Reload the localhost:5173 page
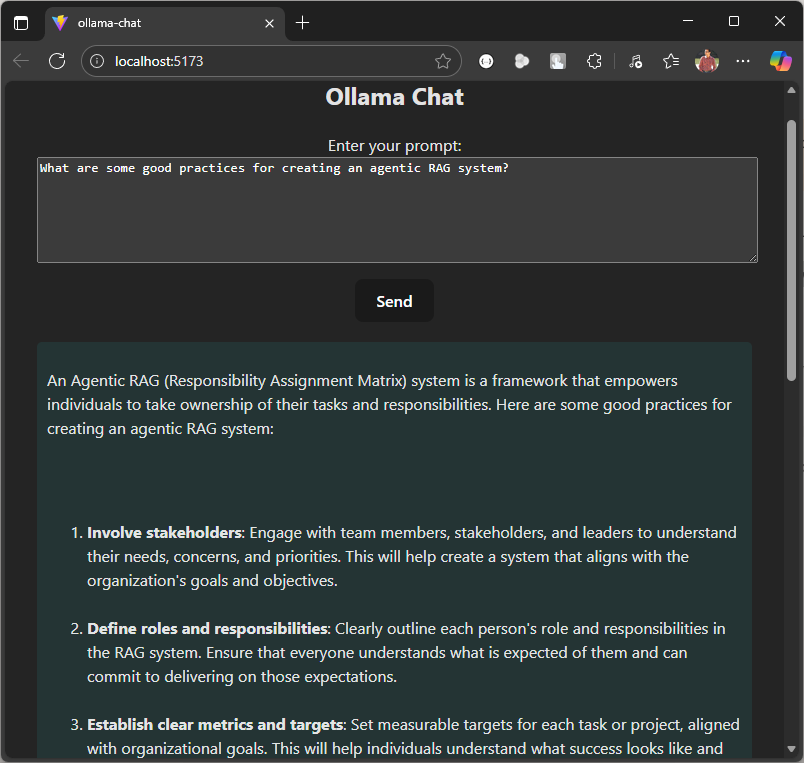 point(57,61)
